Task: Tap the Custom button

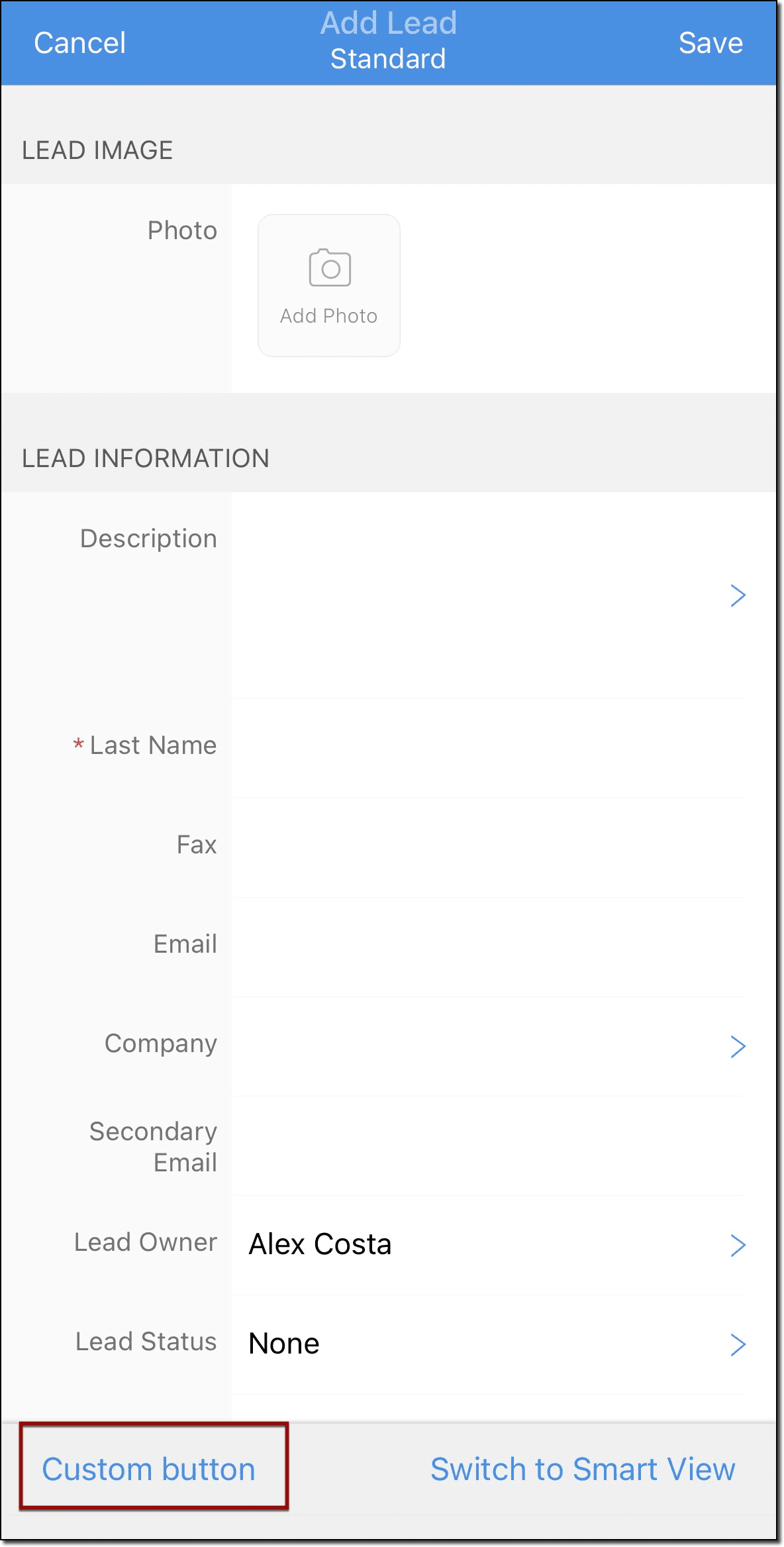Action: coord(149,1469)
